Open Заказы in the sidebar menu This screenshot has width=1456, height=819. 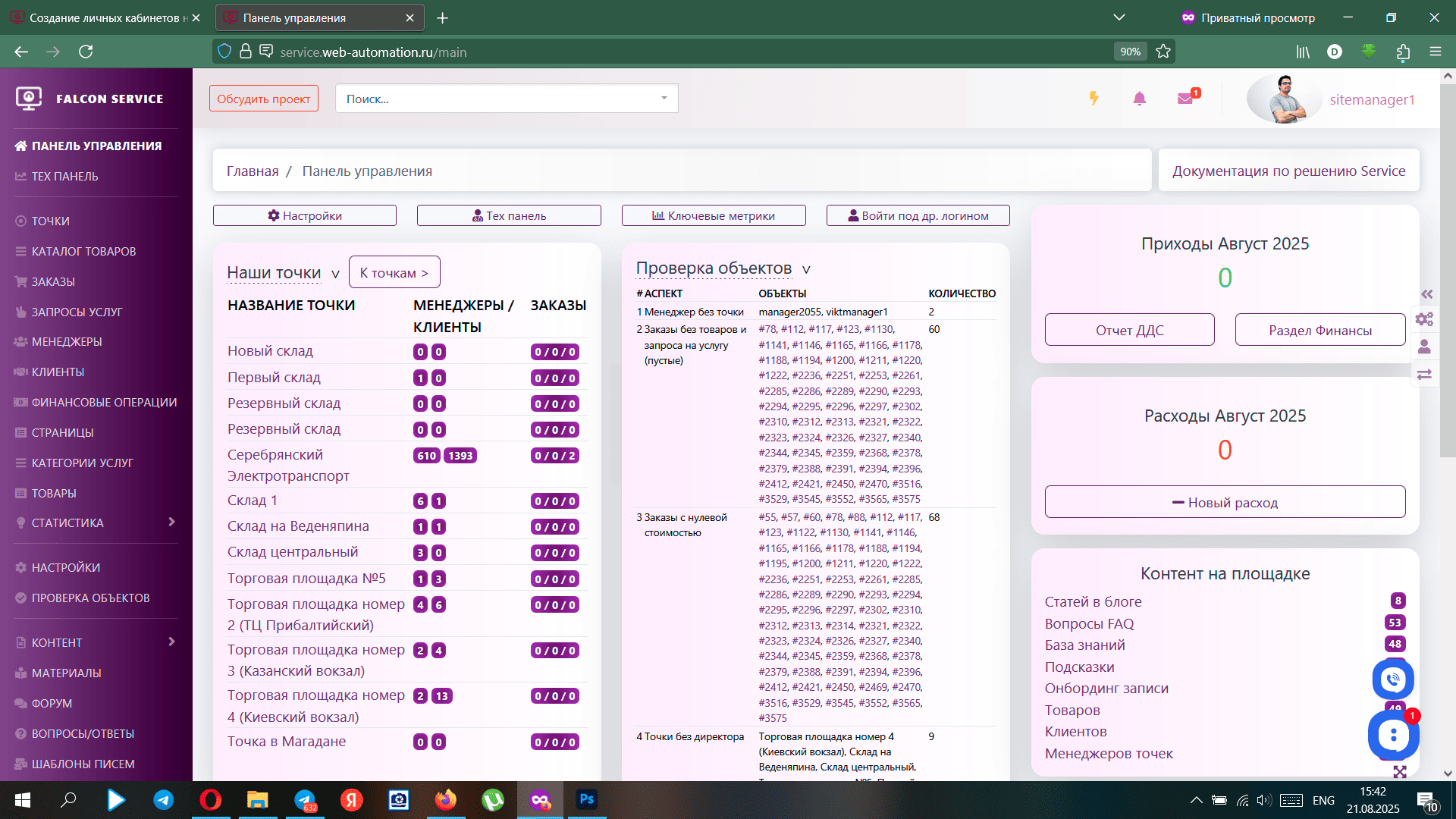(53, 281)
